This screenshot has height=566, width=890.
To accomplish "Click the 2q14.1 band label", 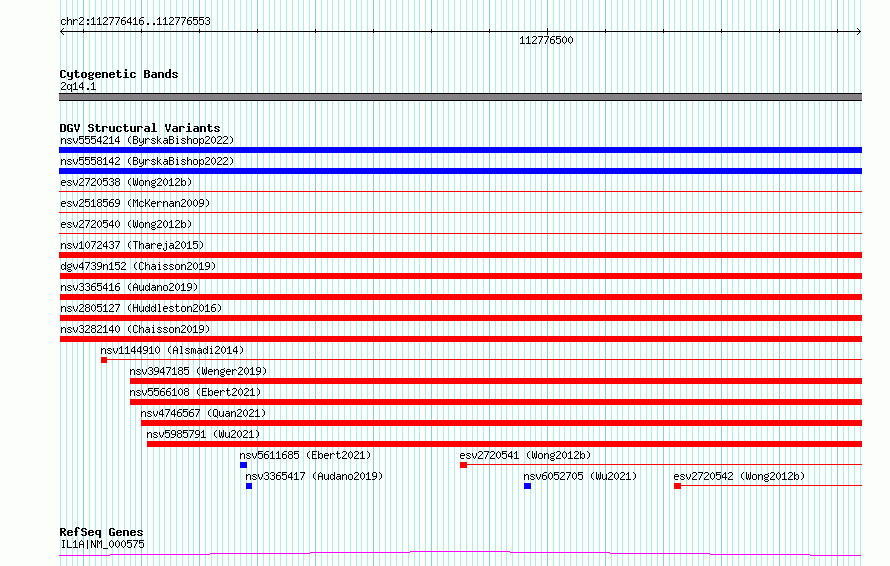I will pyautogui.click(x=78, y=86).
